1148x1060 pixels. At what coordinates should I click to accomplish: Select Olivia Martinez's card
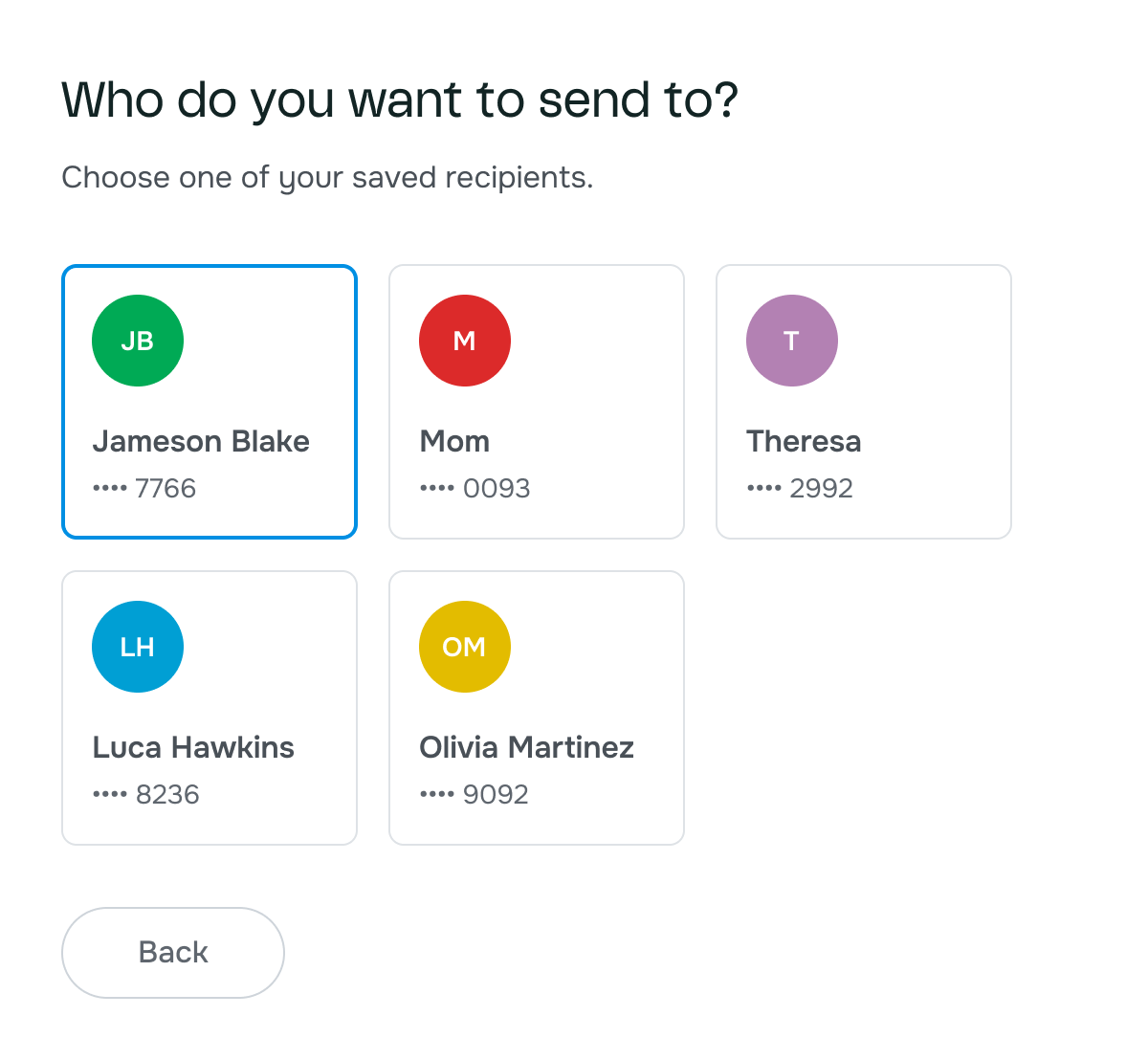coord(536,708)
